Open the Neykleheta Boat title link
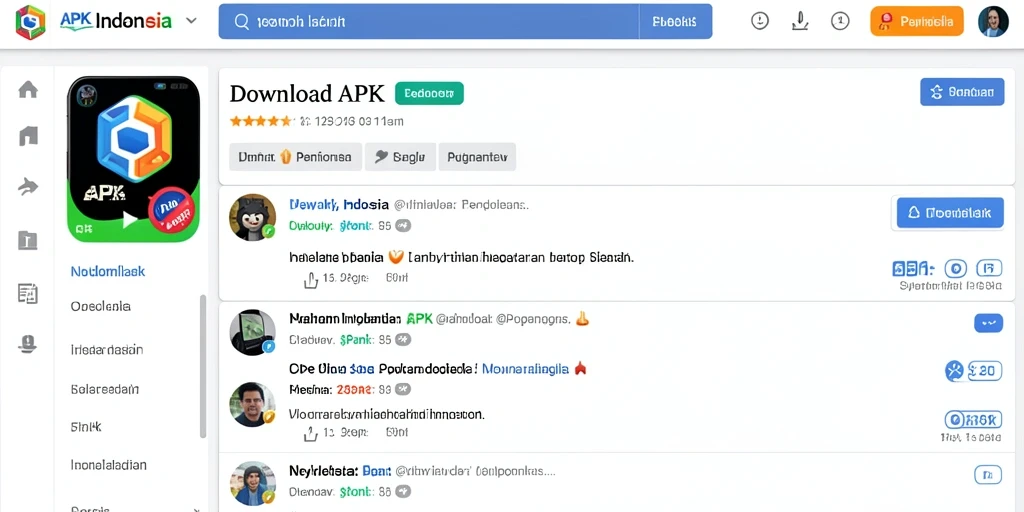This screenshot has height=512, width=1024. 340,470
